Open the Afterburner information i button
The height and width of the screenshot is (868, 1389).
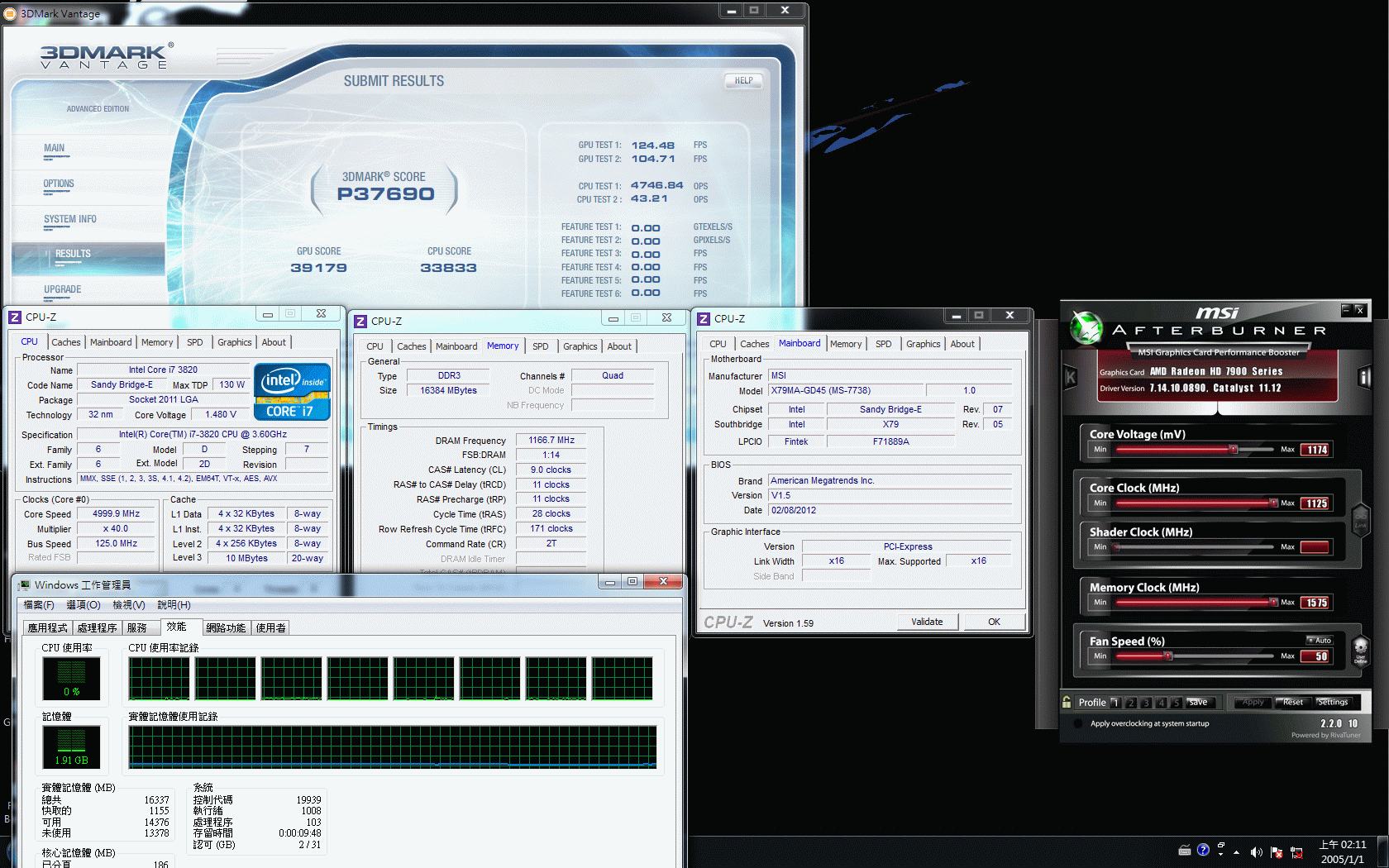(x=1363, y=378)
